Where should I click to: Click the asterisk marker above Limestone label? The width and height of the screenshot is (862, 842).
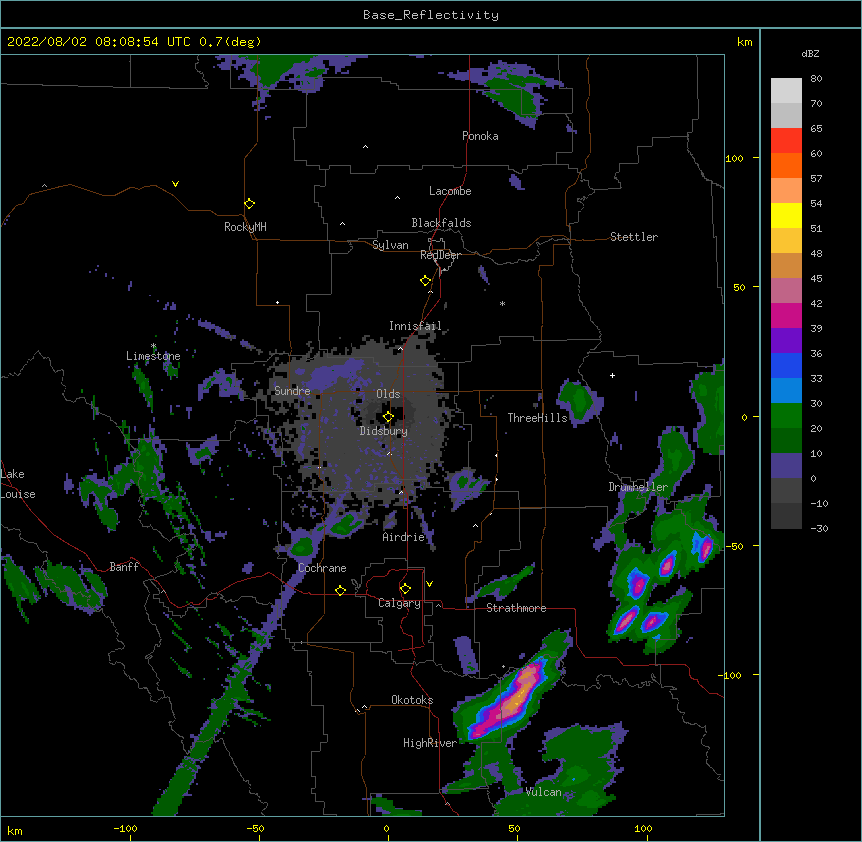coord(154,346)
